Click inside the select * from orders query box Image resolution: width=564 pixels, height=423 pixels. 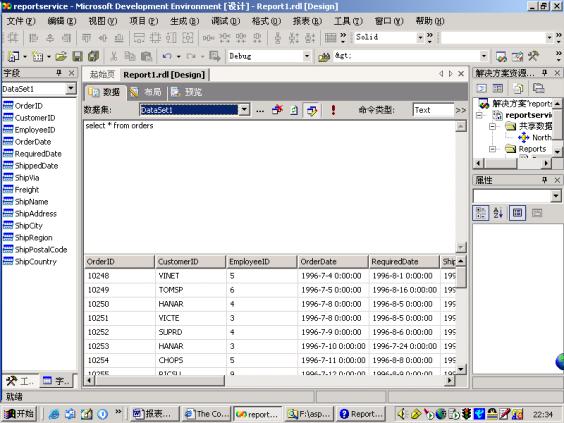pos(270,186)
